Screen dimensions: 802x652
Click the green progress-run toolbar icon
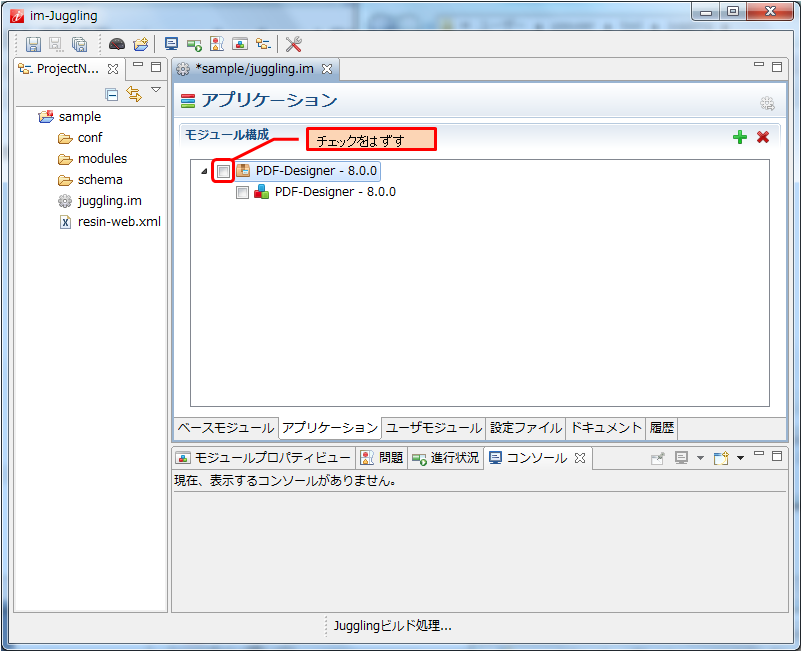pyautogui.click(x=194, y=45)
